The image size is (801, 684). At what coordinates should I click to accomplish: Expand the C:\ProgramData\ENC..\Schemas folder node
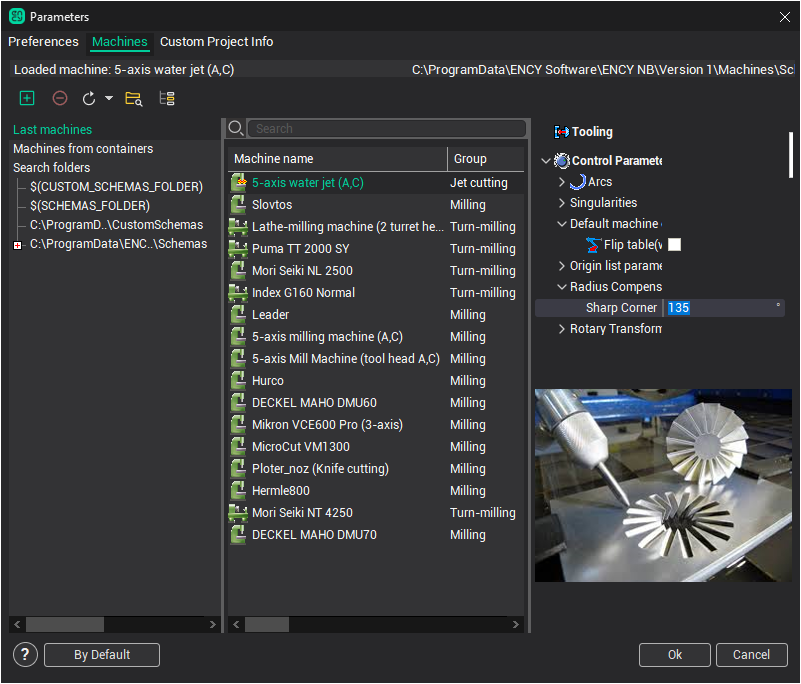point(18,245)
